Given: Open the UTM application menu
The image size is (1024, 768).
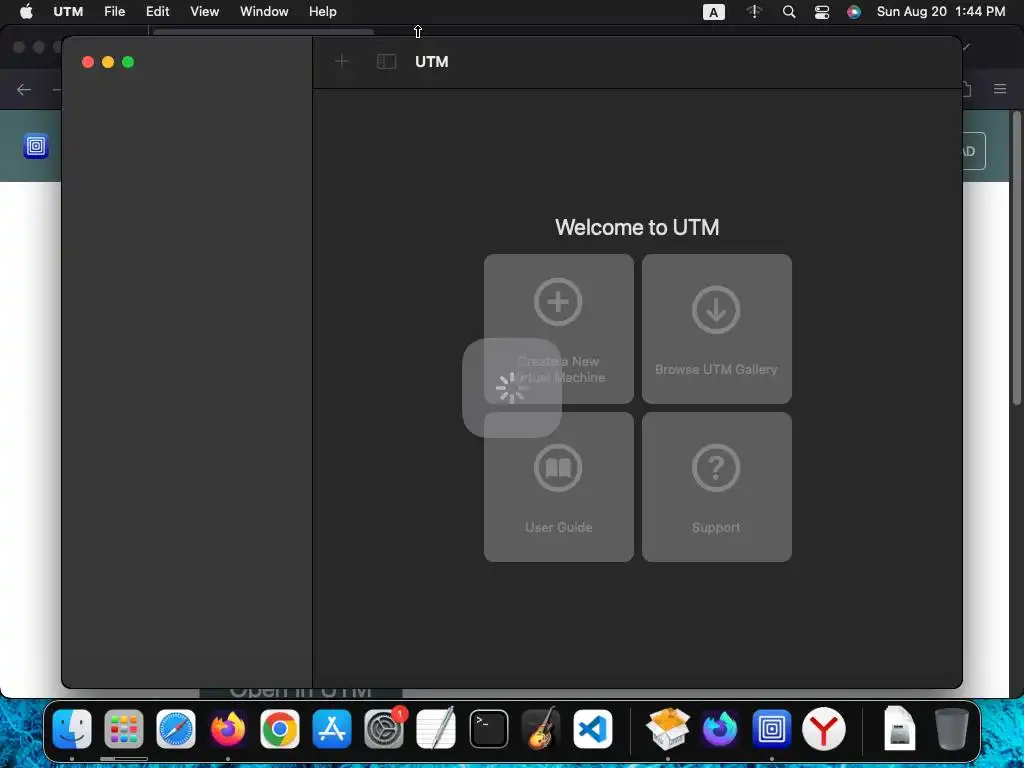Looking at the screenshot, I should [x=68, y=12].
